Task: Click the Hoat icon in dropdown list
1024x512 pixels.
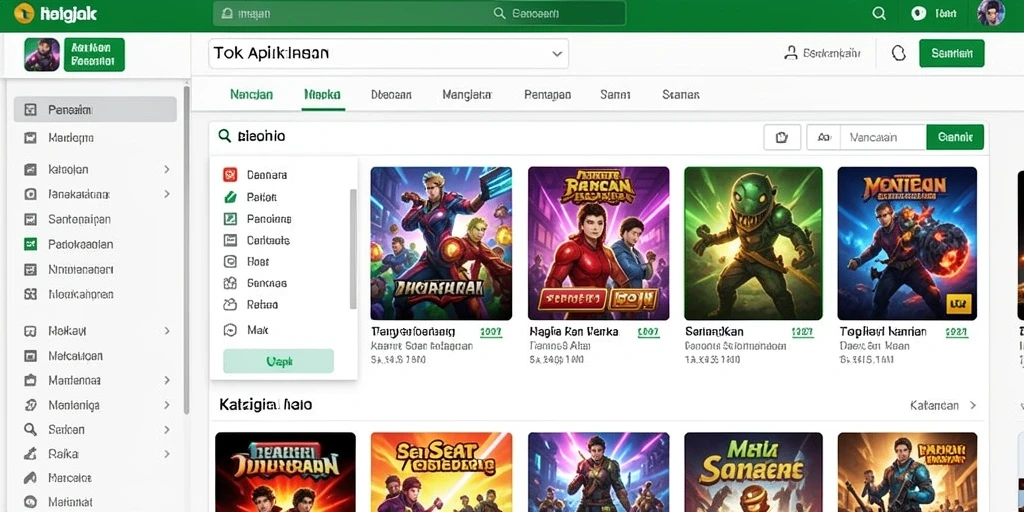Action: (230, 261)
